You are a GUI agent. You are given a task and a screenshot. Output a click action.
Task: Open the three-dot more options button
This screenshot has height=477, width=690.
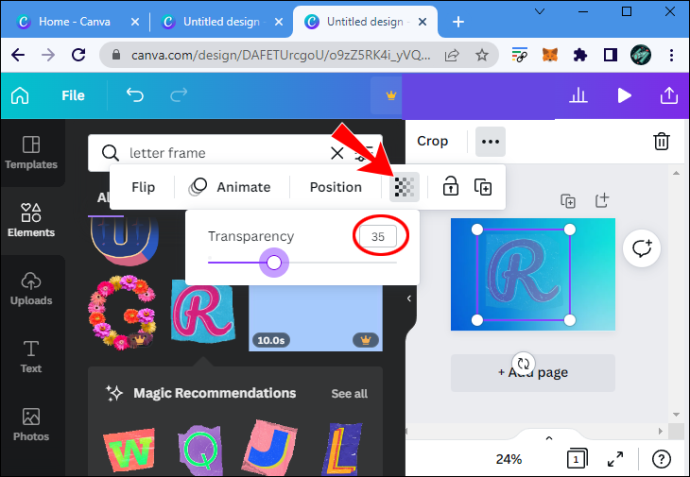(x=490, y=142)
